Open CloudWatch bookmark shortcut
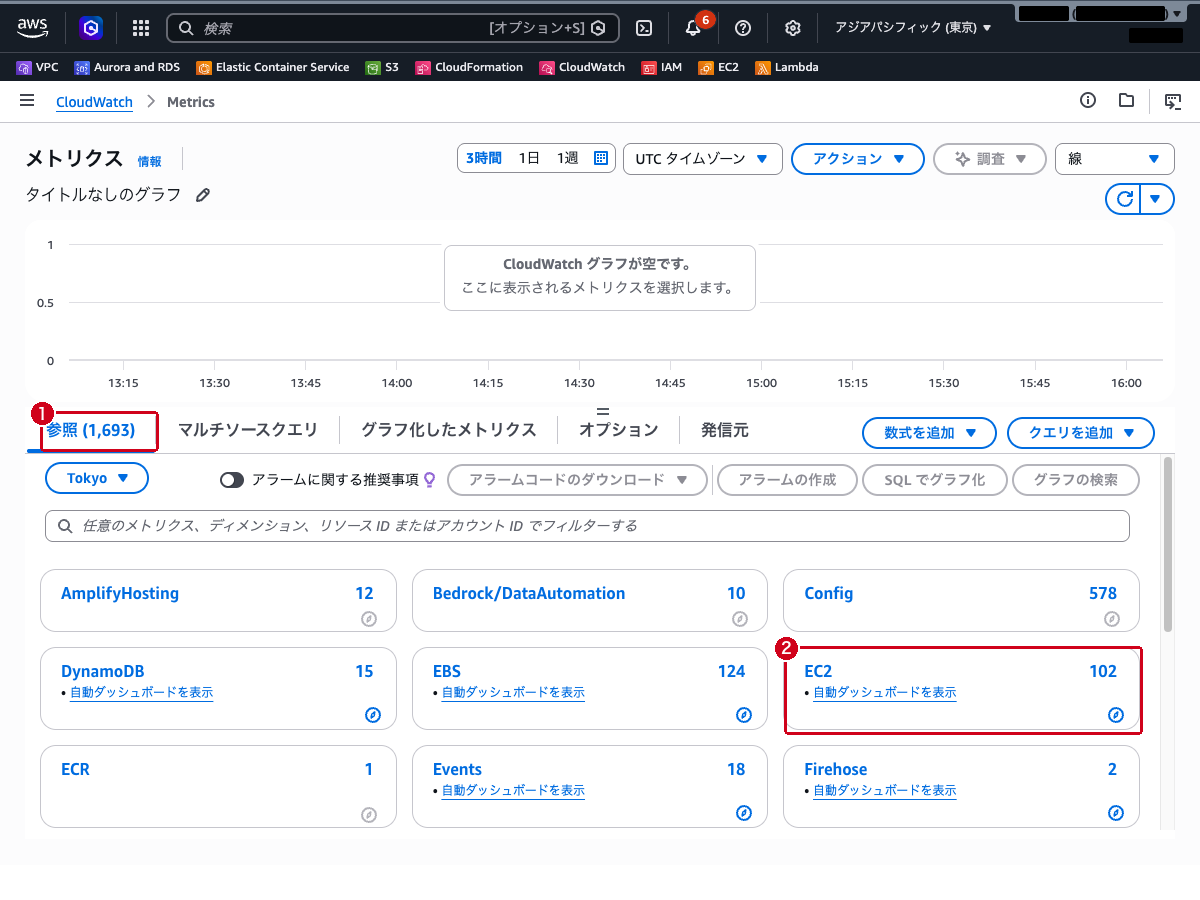This screenshot has width=1200, height=900. tap(582, 68)
